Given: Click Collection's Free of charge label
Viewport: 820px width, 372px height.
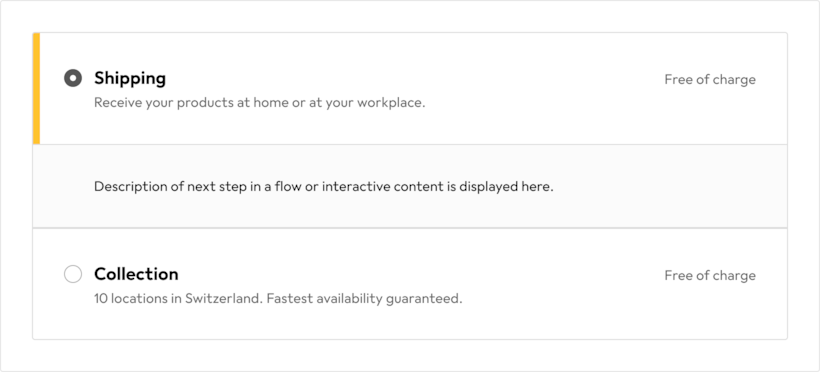Looking at the screenshot, I should 710,275.
